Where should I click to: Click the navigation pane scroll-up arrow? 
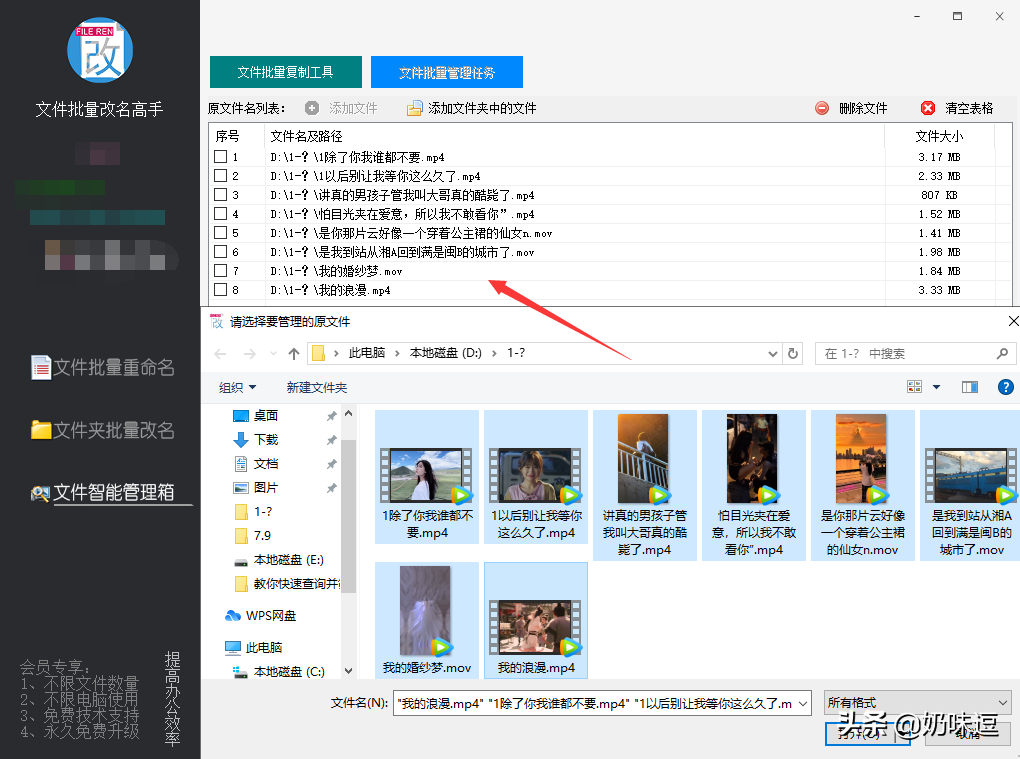(349, 414)
